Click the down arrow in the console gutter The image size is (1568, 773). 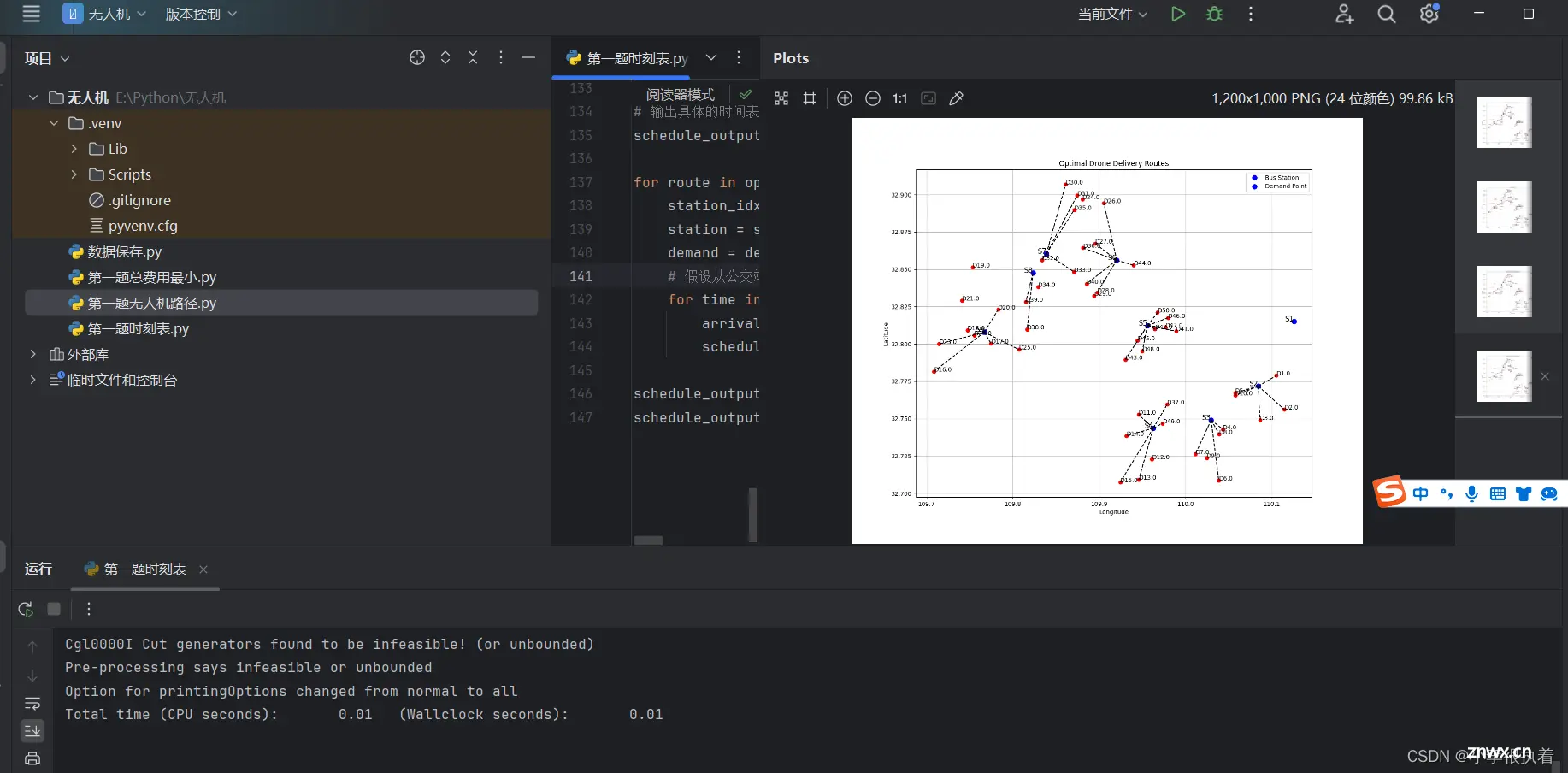(32, 676)
